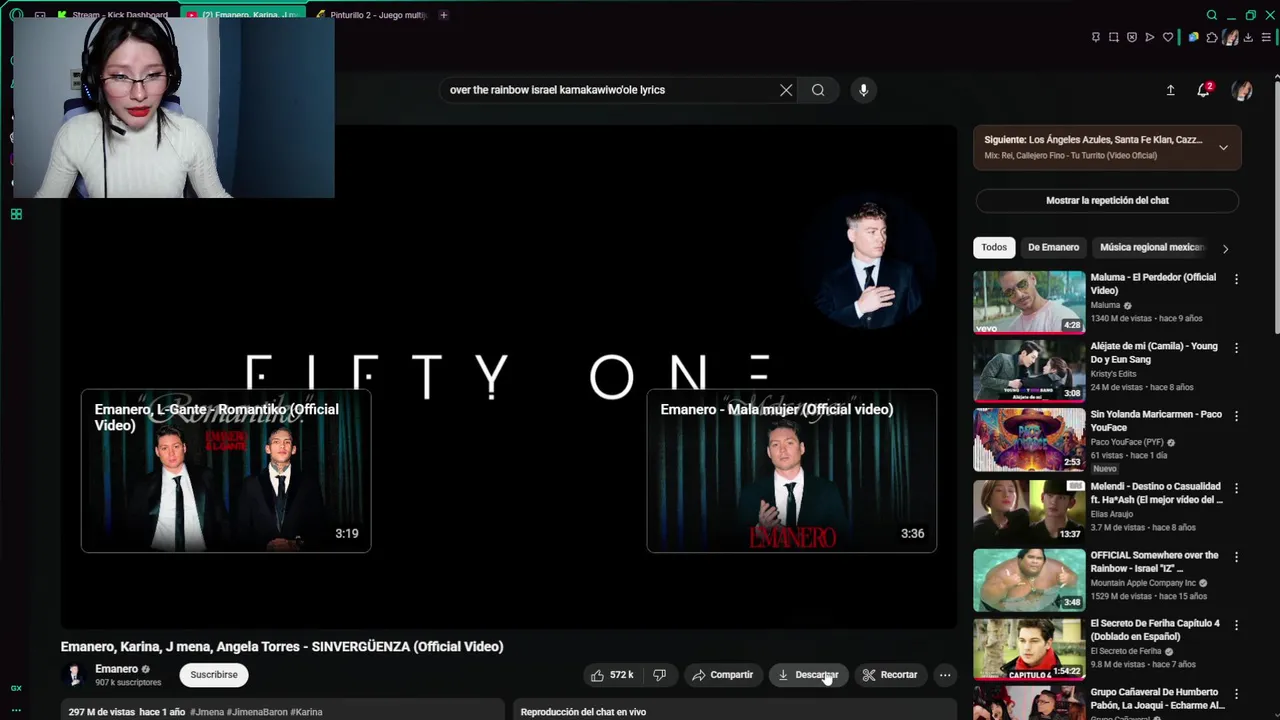Image resolution: width=1280 pixels, height=720 pixels.
Task: Open the colorful extension icon in toolbar
Action: 1193,37
